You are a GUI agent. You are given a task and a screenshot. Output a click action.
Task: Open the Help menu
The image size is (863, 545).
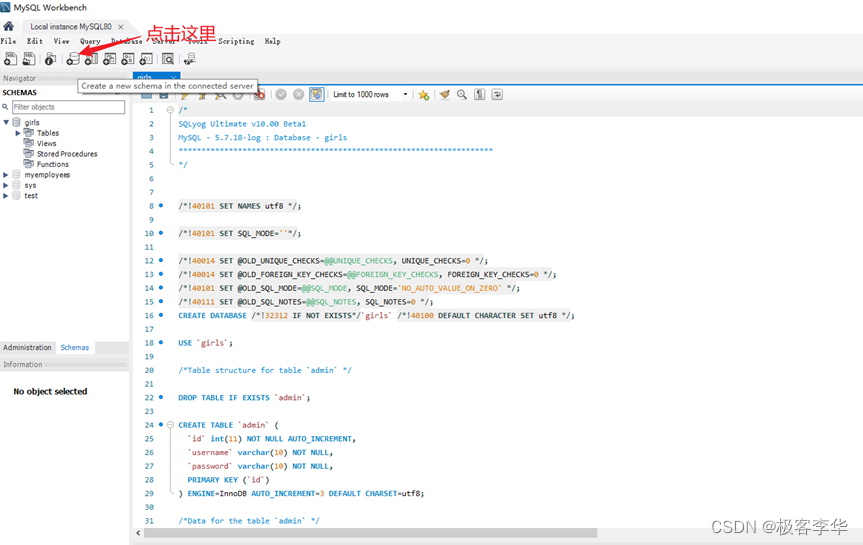point(272,41)
